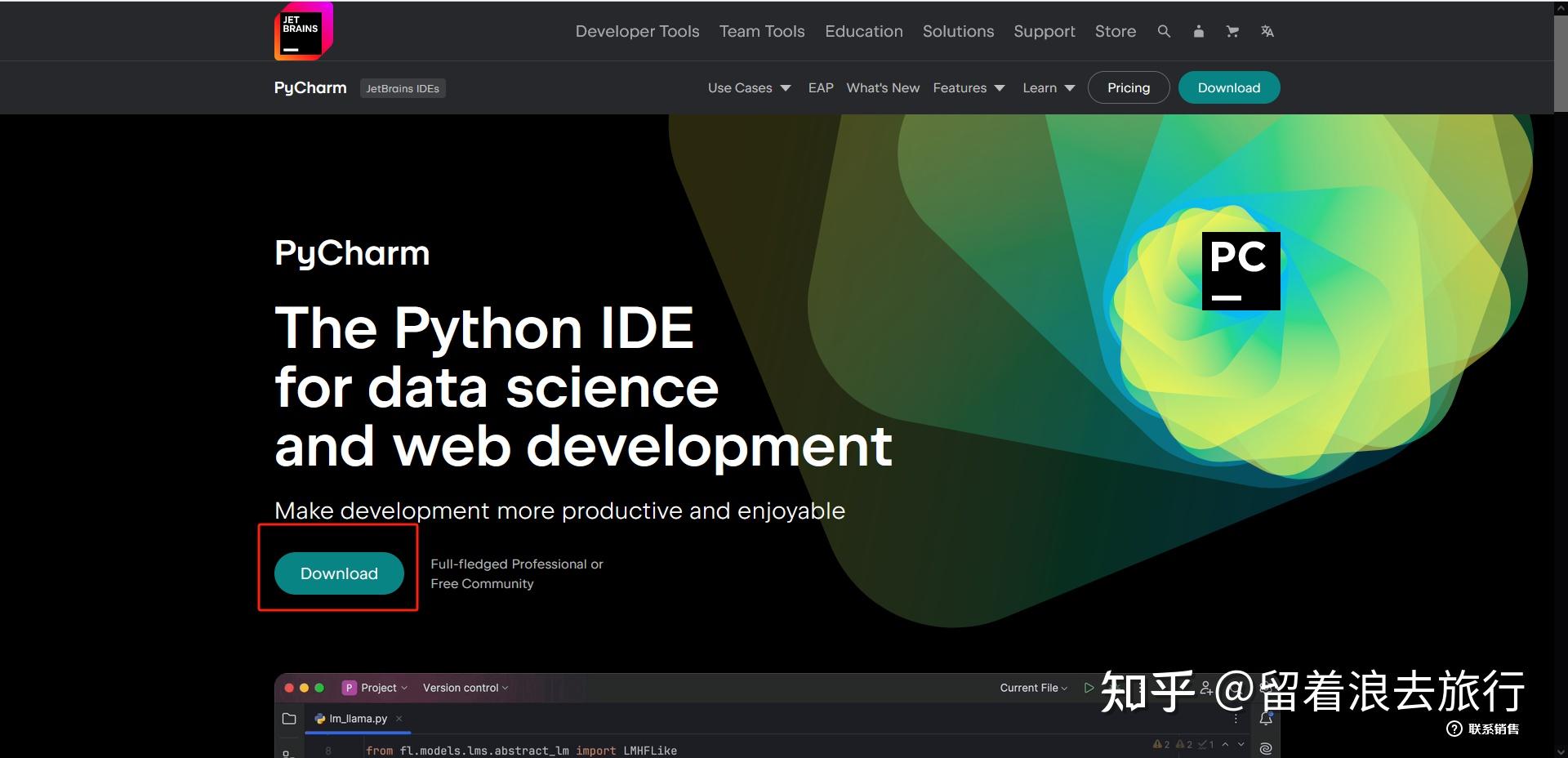Open the Education menu item

863,31
